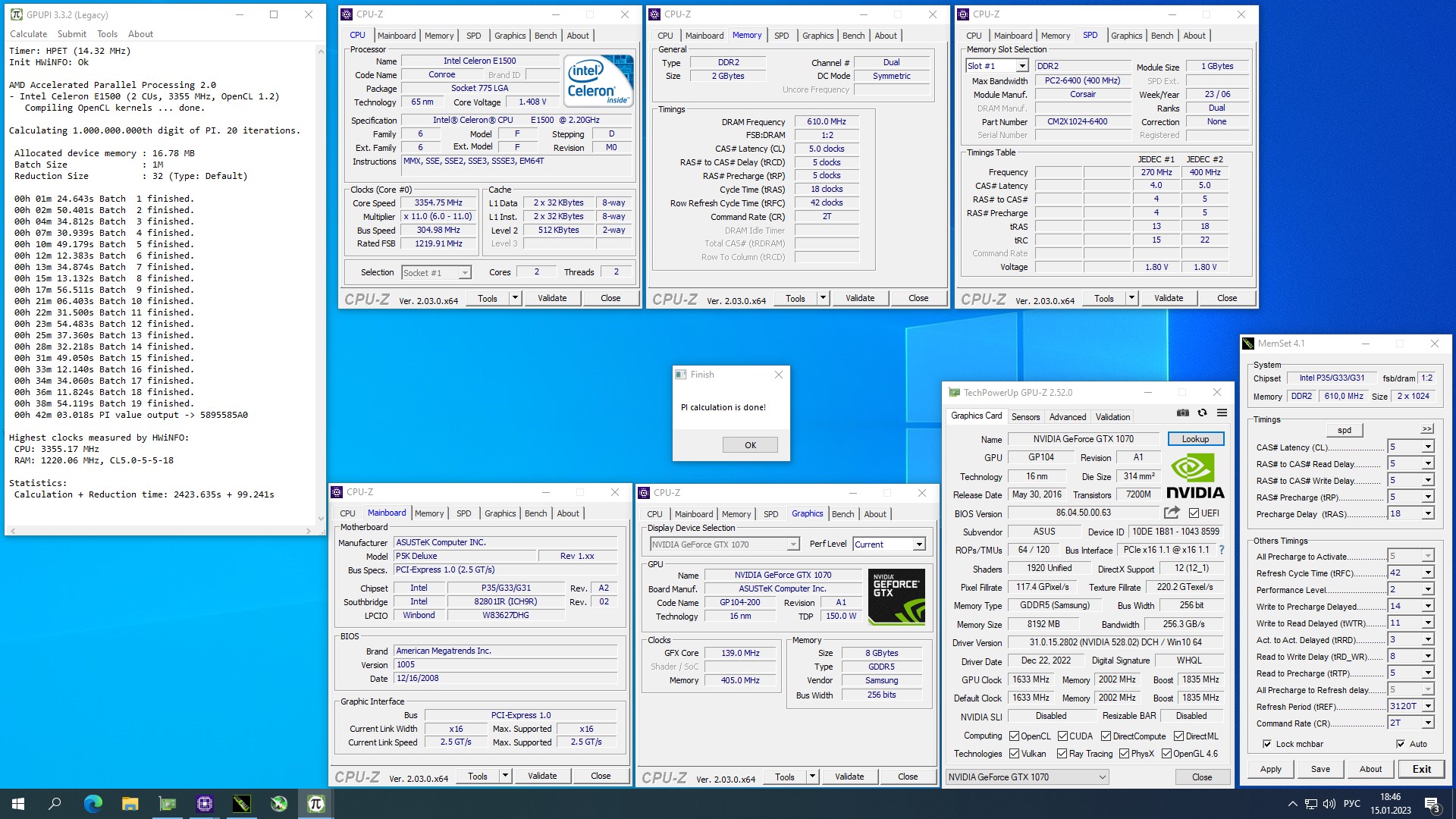Open the Socket #1 selection dropdown
This screenshot has width=1456, height=819.
pyautogui.click(x=464, y=272)
